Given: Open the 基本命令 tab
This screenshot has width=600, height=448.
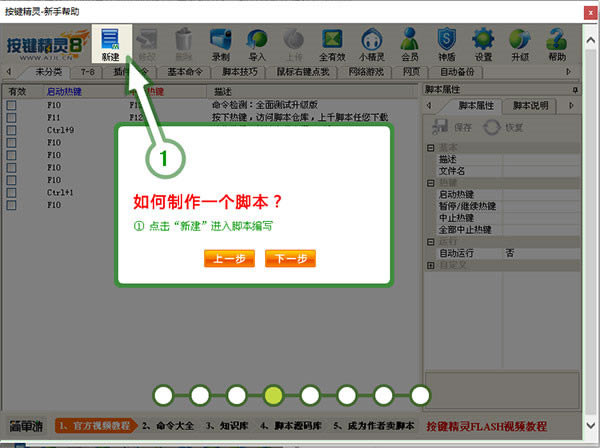Looking at the screenshot, I should point(185,72).
